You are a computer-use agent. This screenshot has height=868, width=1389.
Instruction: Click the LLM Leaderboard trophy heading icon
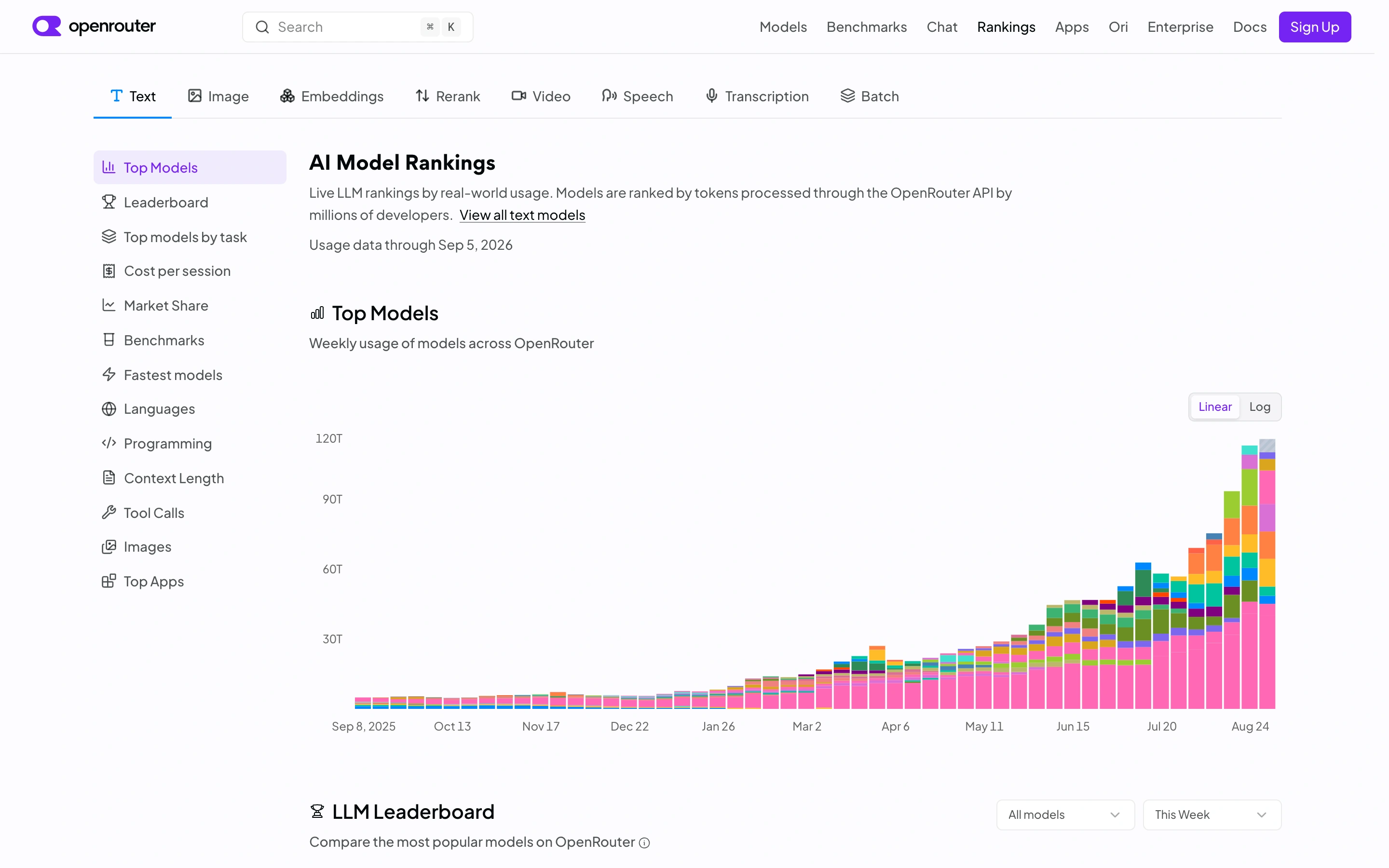click(x=317, y=811)
